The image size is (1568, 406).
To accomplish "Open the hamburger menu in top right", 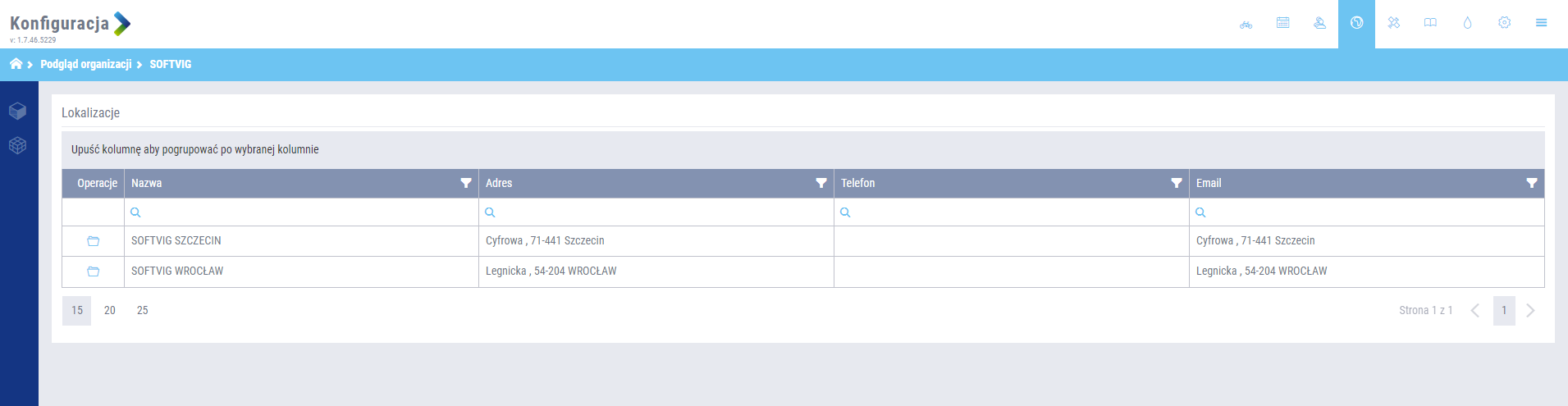I will click(1541, 23).
